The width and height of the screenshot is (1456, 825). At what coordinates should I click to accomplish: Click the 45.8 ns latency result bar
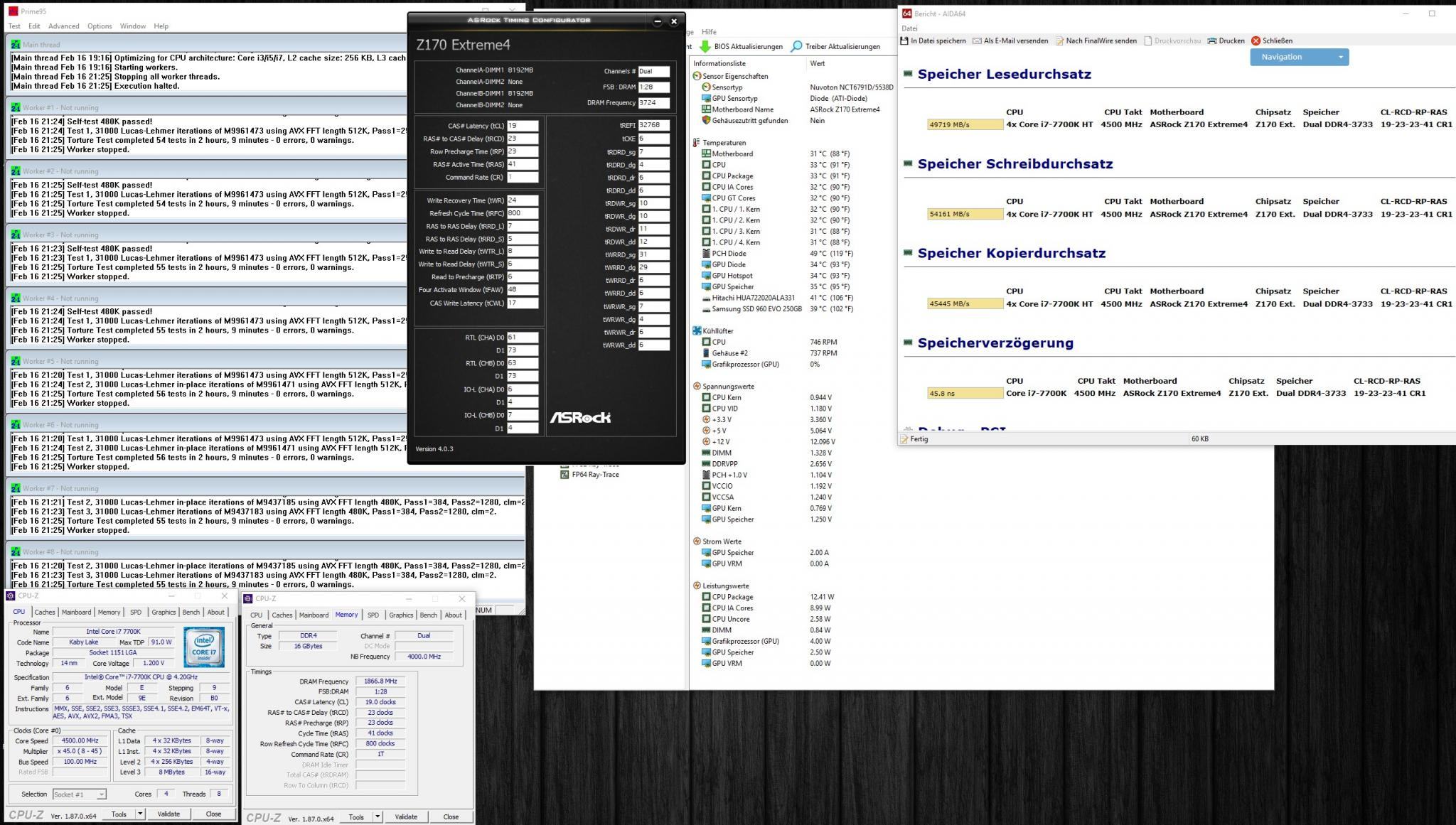click(965, 393)
